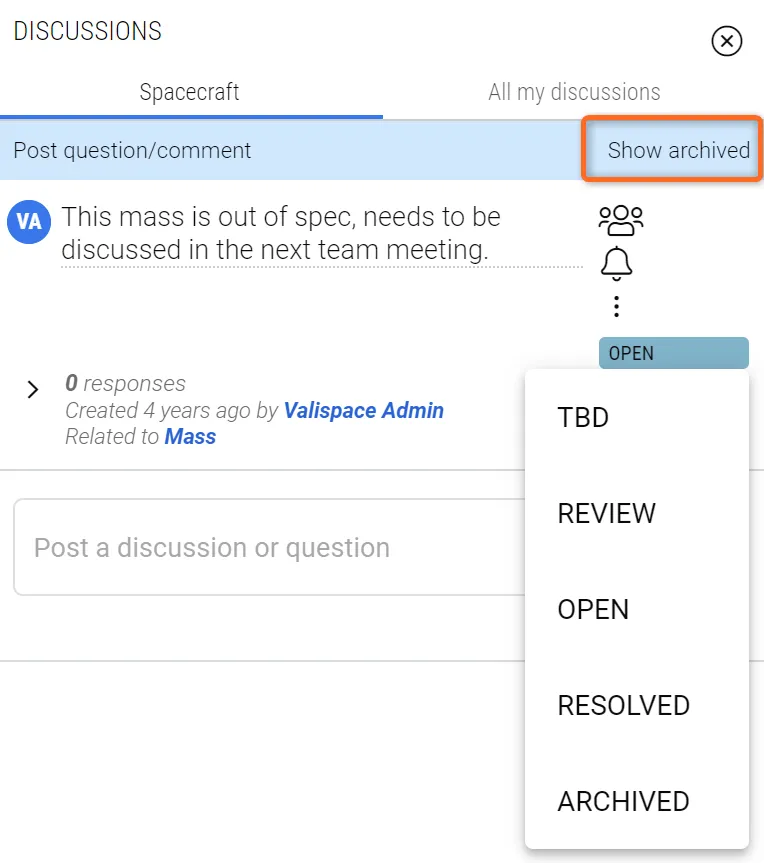Image resolution: width=764 pixels, height=863 pixels.
Task: Click Post question/comment header
Action: coord(132,150)
